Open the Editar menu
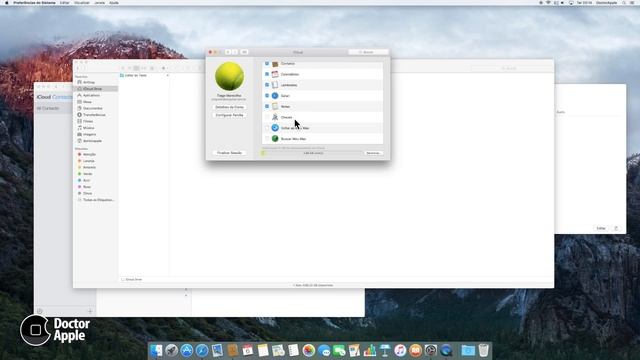 (64, 2)
